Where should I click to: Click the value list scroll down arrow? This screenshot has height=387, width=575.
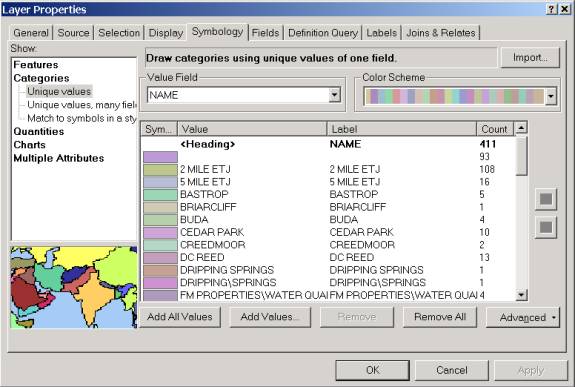pos(521,295)
